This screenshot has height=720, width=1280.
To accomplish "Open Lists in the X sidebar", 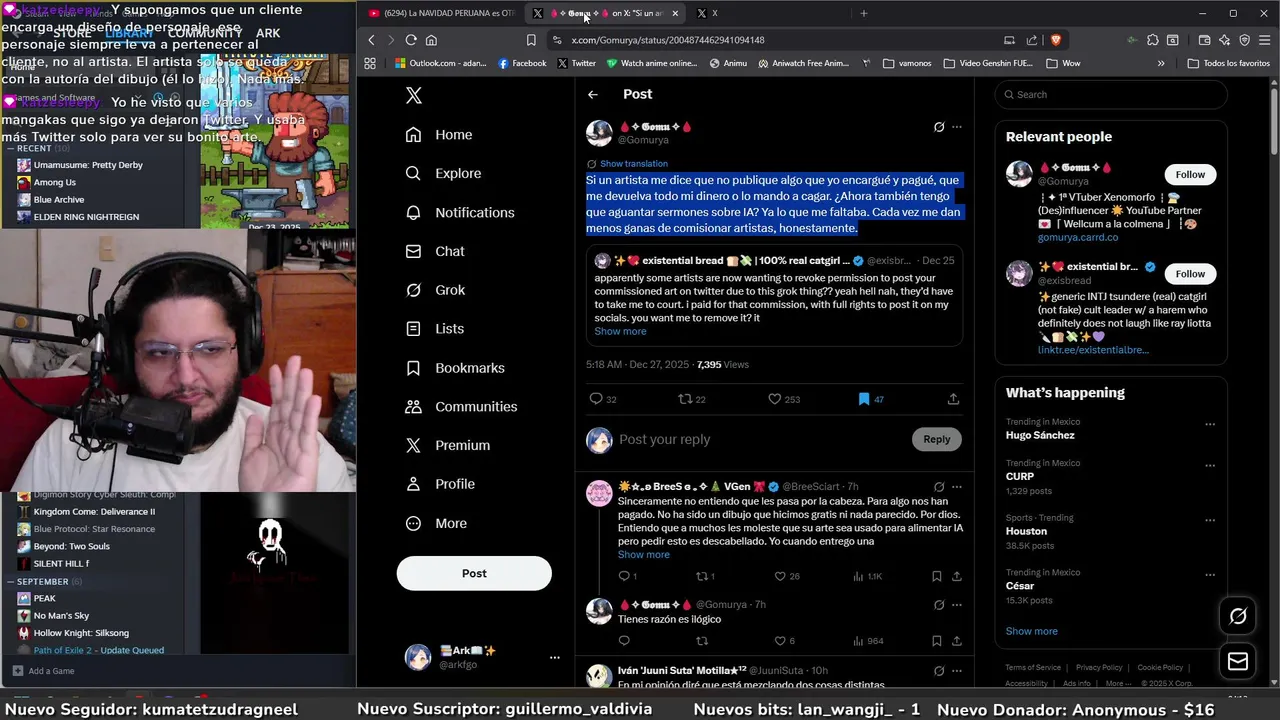I will pos(434,328).
